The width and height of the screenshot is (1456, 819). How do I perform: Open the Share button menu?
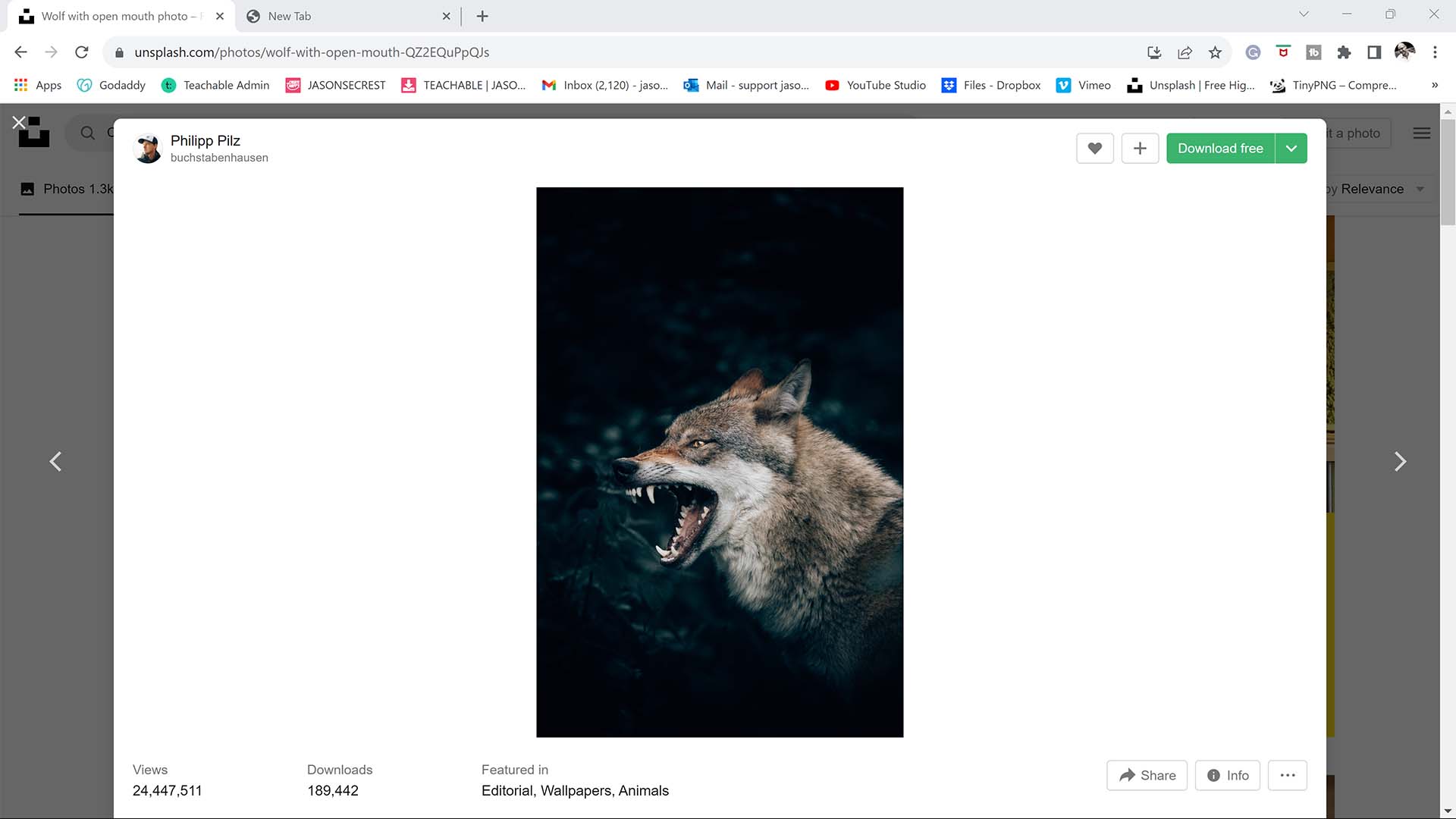1147,775
